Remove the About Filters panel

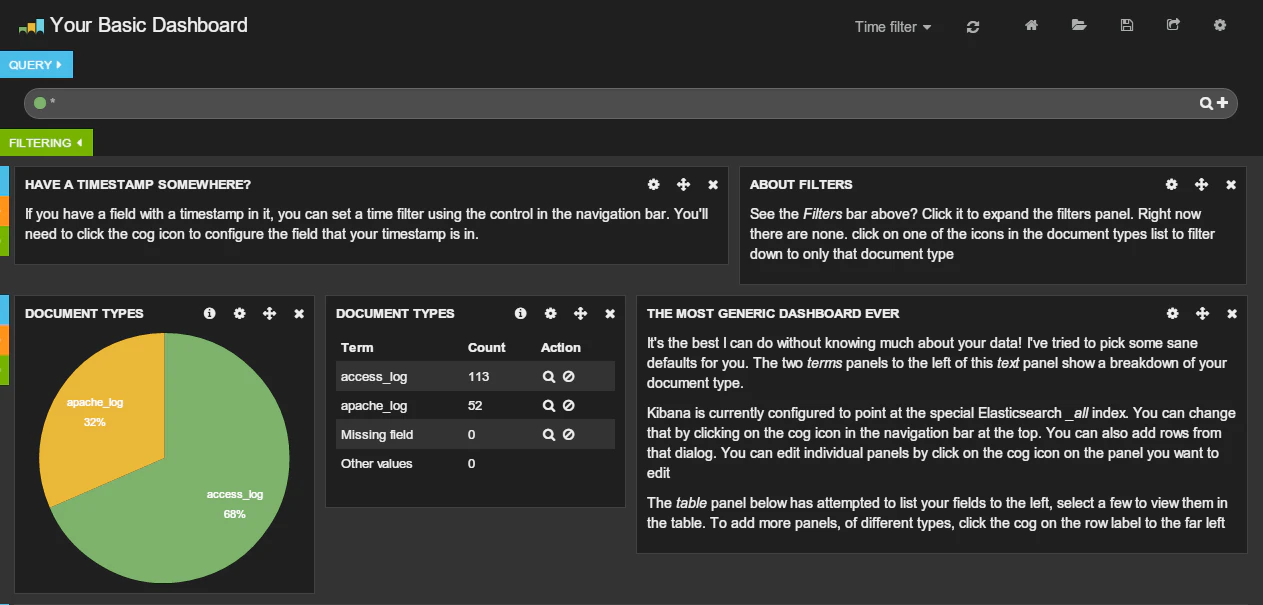1231,184
